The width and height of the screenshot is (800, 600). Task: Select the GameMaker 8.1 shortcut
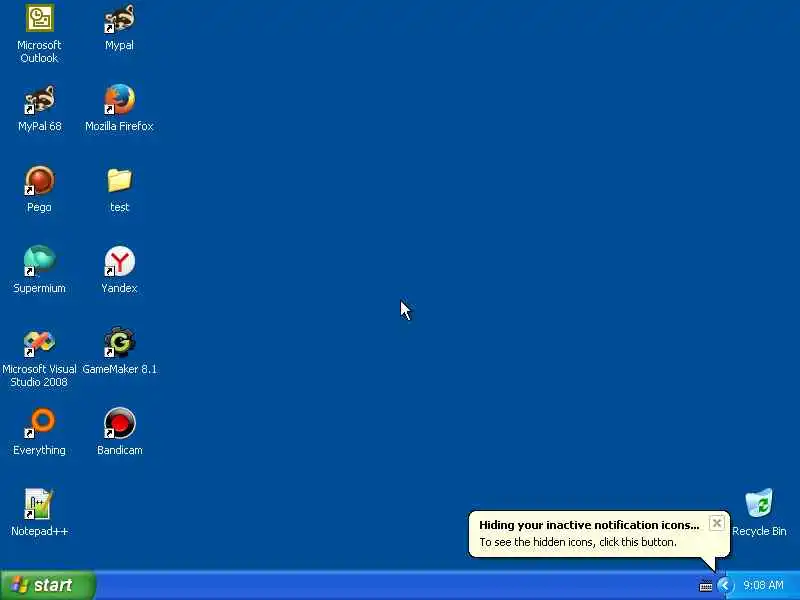[x=119, y=342]
